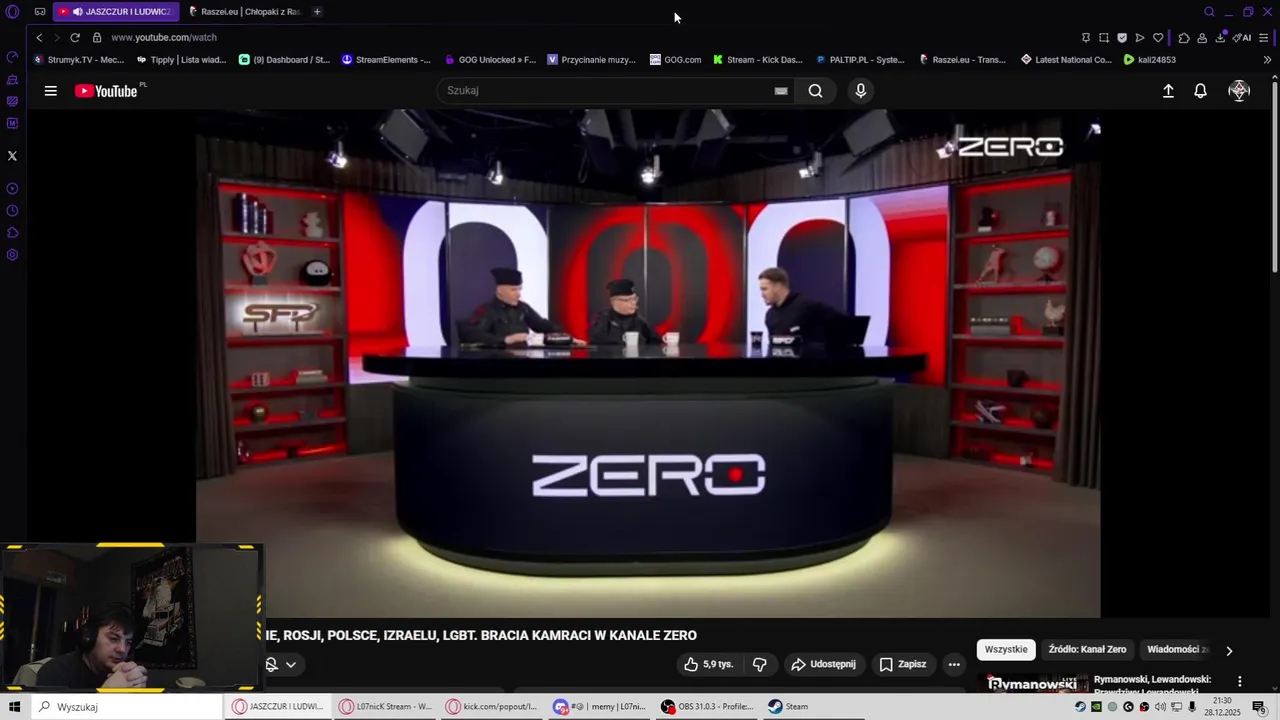Screen dimensions: 1280x720
Task: Open the sidebar history clock icon
Action: pyautogui.click(x=12, y=211)
